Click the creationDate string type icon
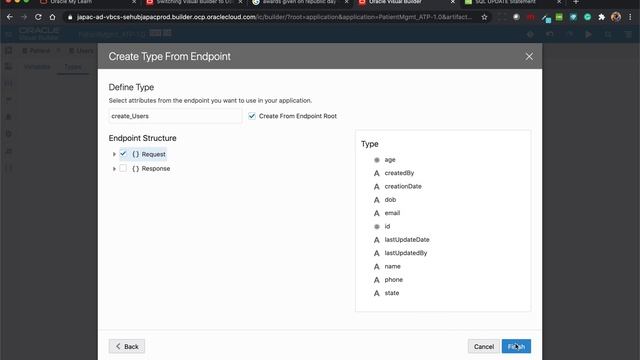The width and height of the screenshot is (640, 360). point(377,187)
